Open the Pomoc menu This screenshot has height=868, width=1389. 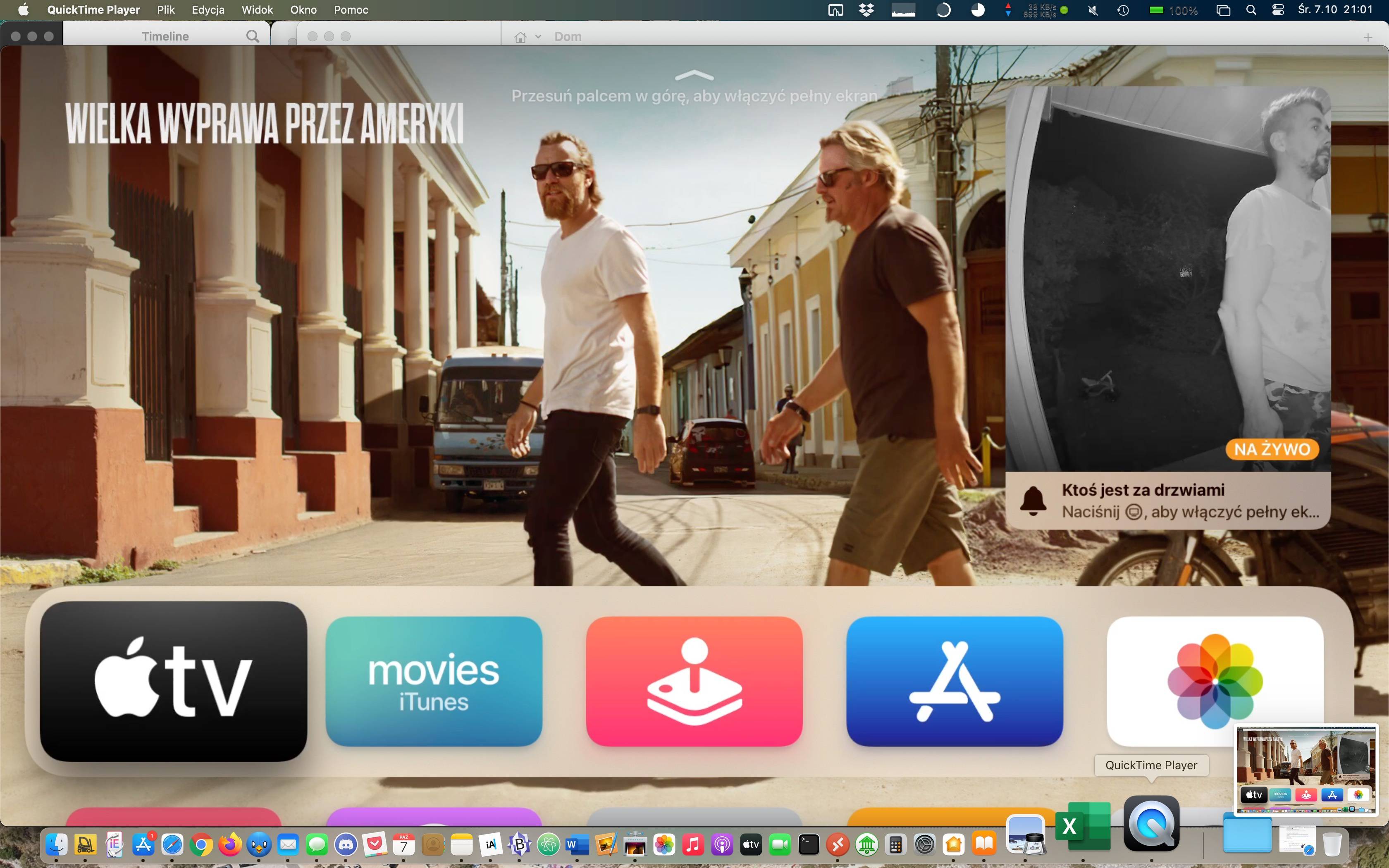[x=351, y=10]
